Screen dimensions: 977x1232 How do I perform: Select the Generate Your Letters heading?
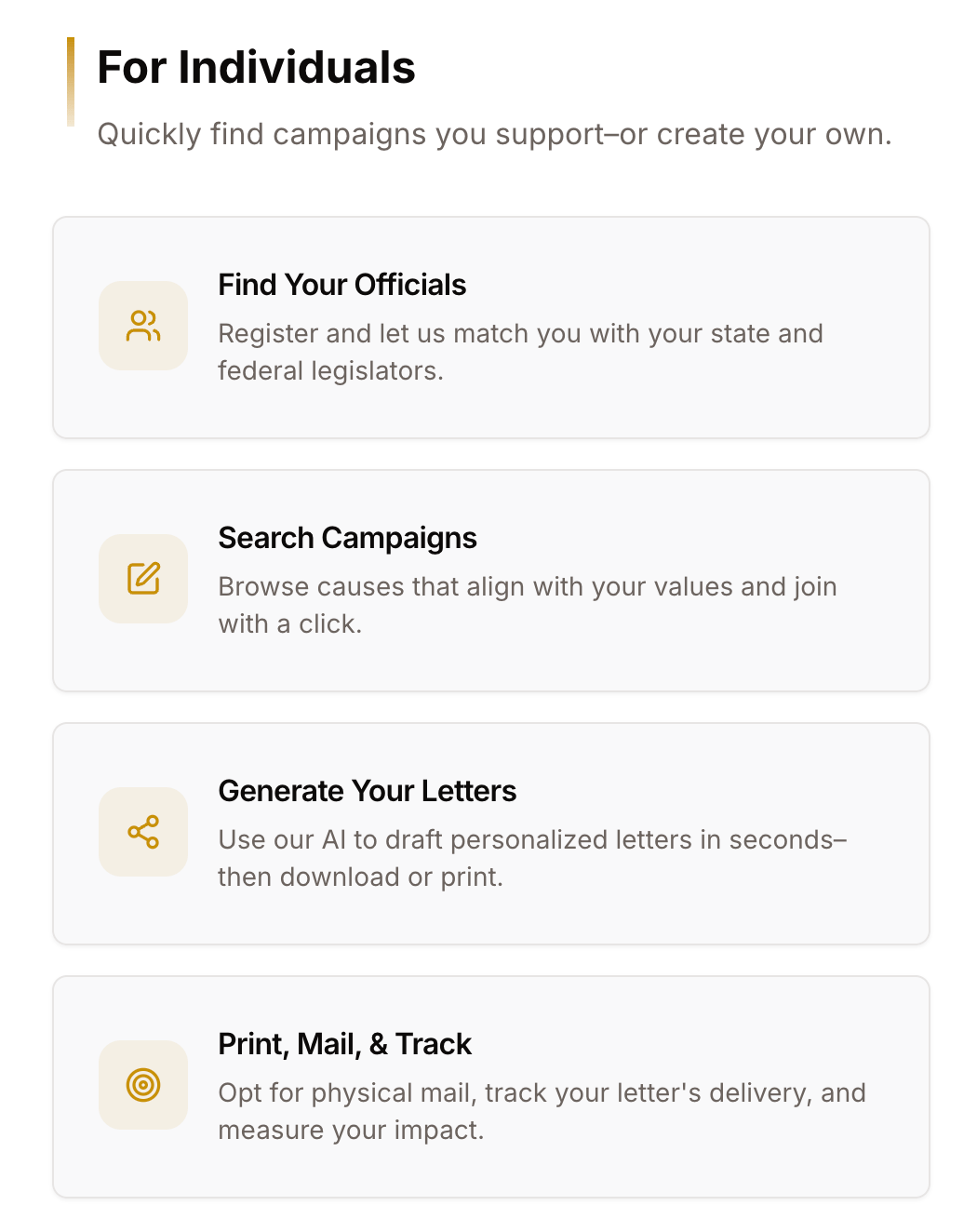click(368, 791)
